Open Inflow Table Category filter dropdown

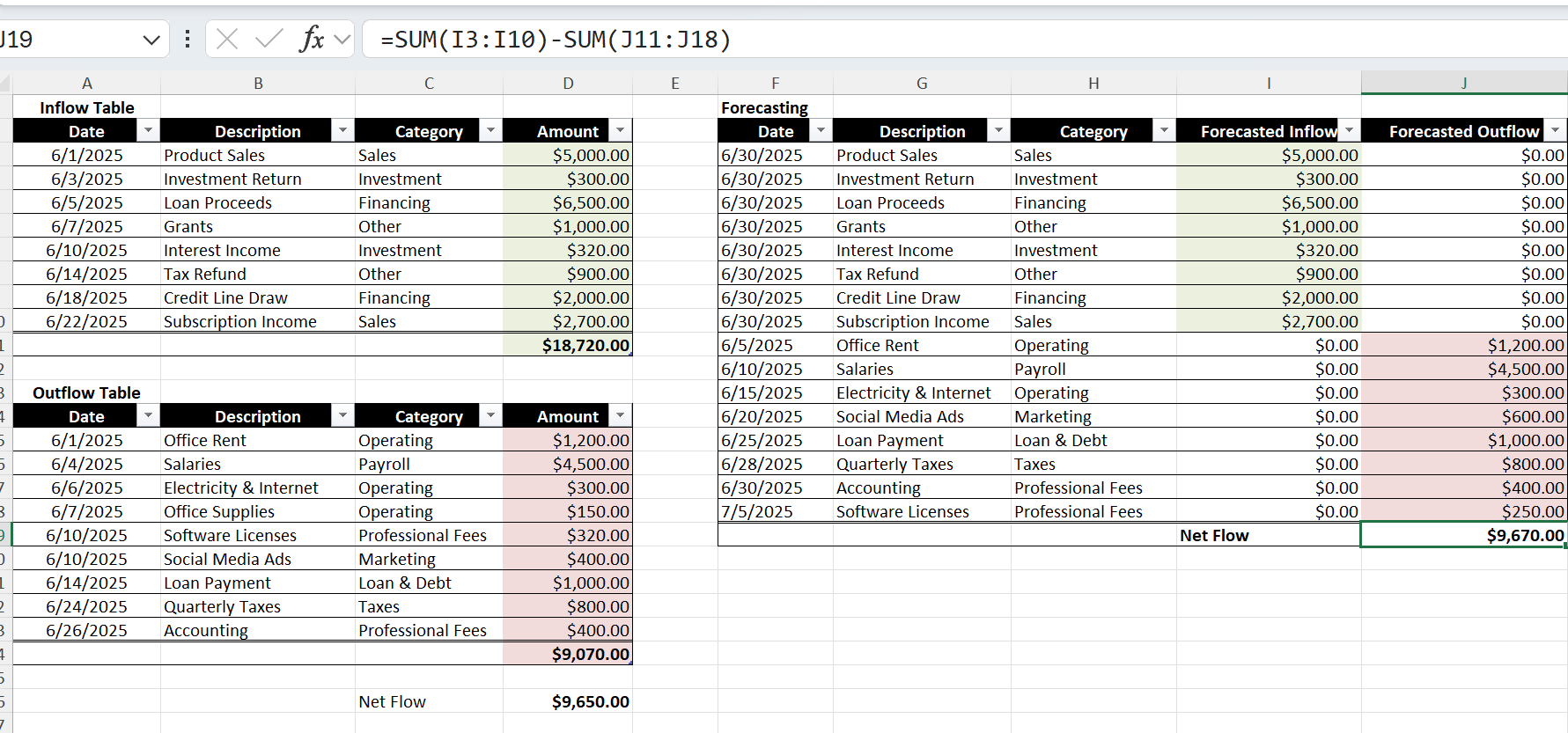(x=490, y=130)
